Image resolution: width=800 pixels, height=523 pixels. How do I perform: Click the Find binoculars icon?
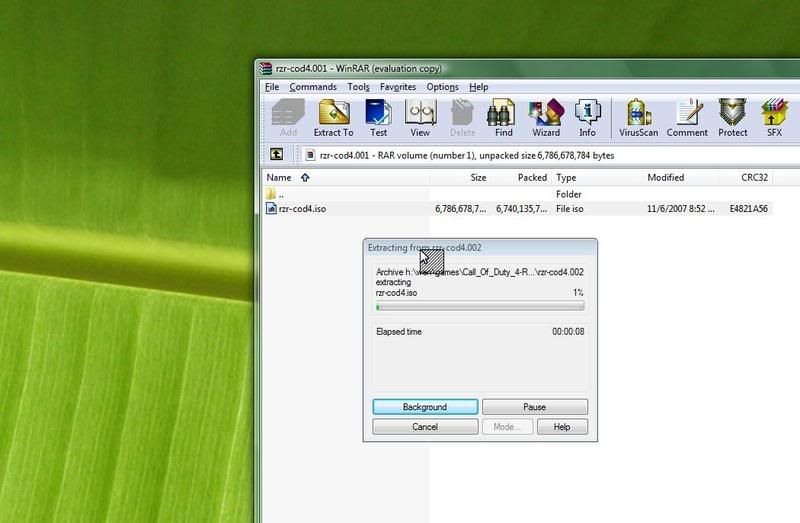(x=503, y=118)
